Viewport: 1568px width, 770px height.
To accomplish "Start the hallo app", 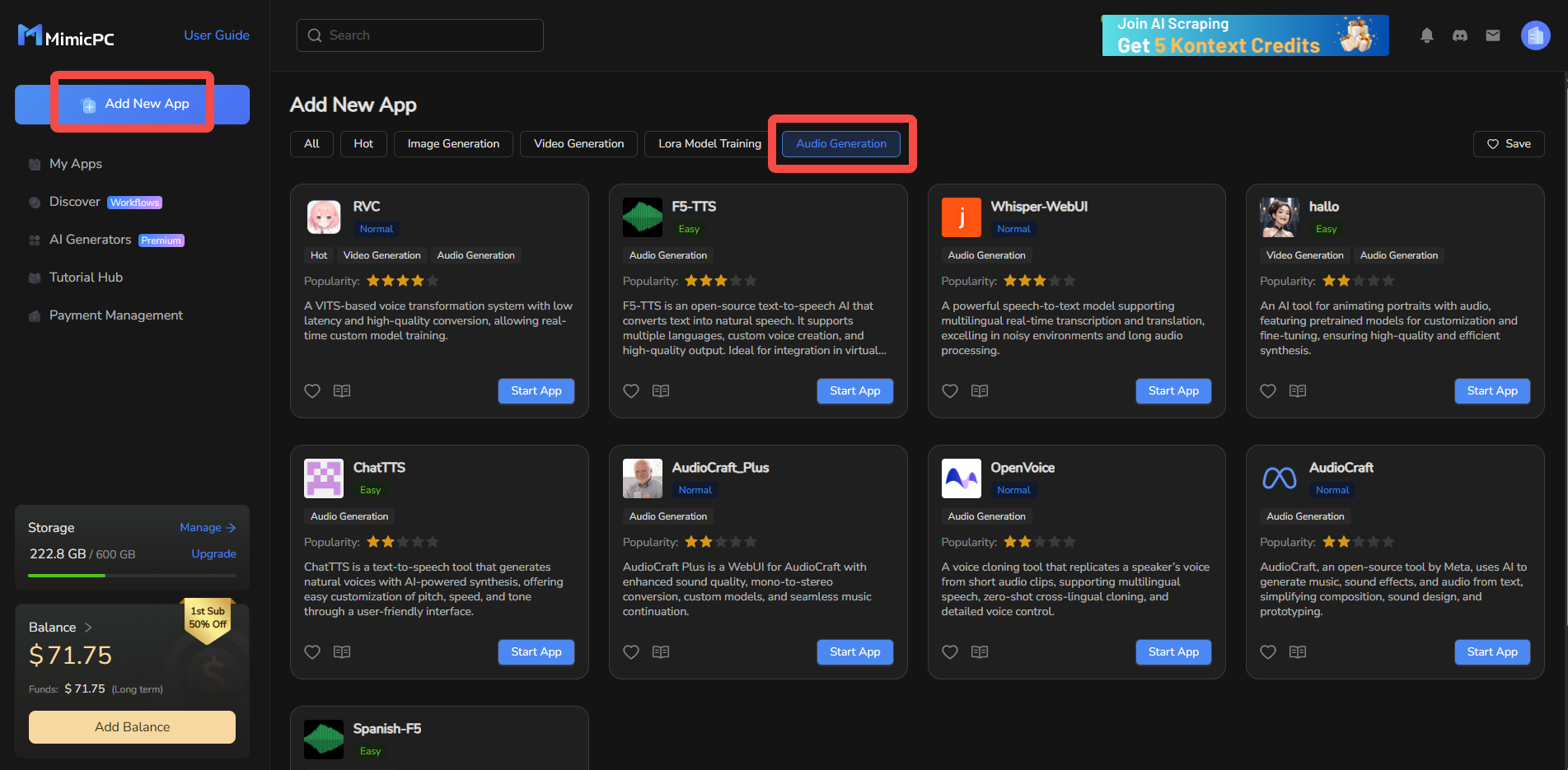I will click(x=1492, y=391).
